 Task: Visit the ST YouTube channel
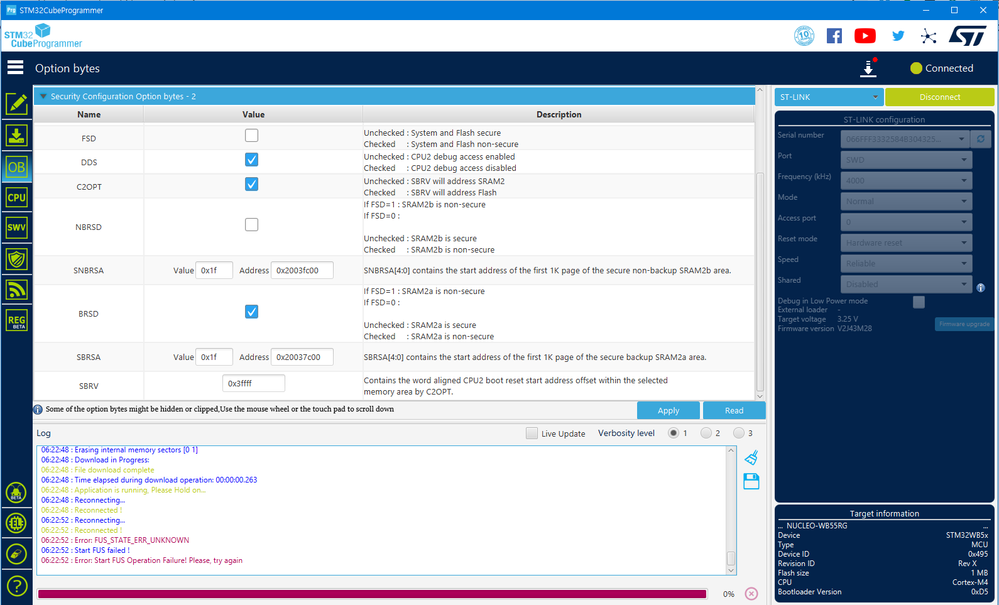865,36
